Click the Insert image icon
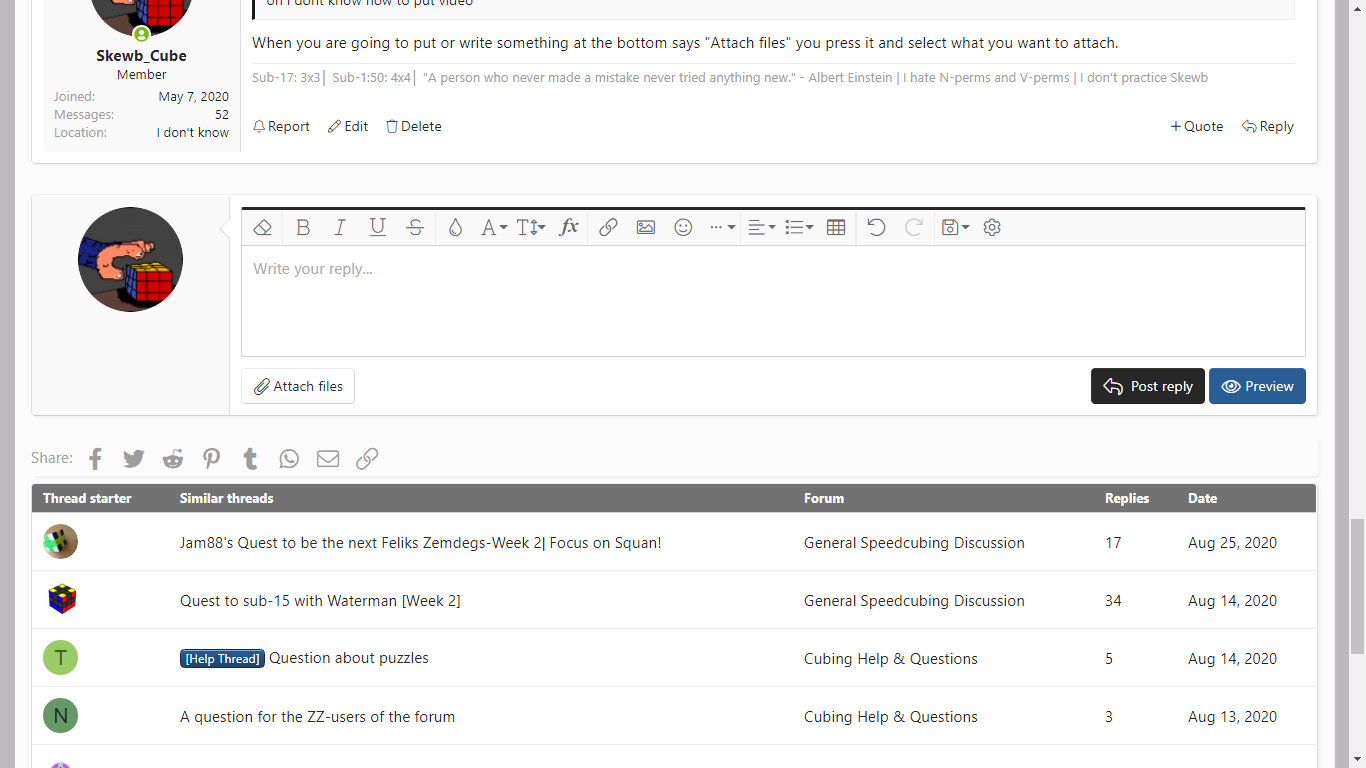The height and width of the screenshot is (768, 1366). (x=646, y=227)
